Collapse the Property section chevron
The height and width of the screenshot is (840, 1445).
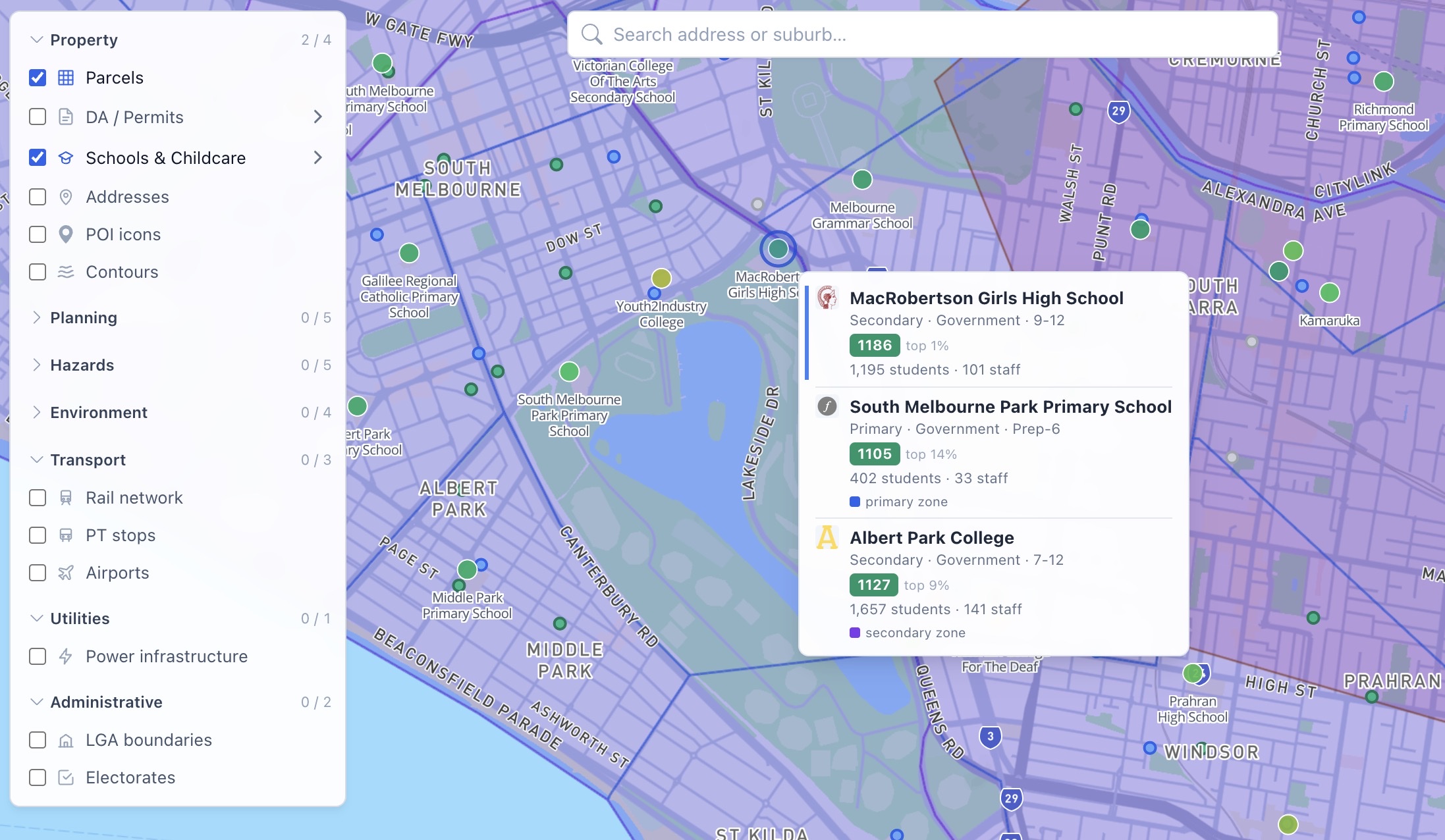pos(37,39)
